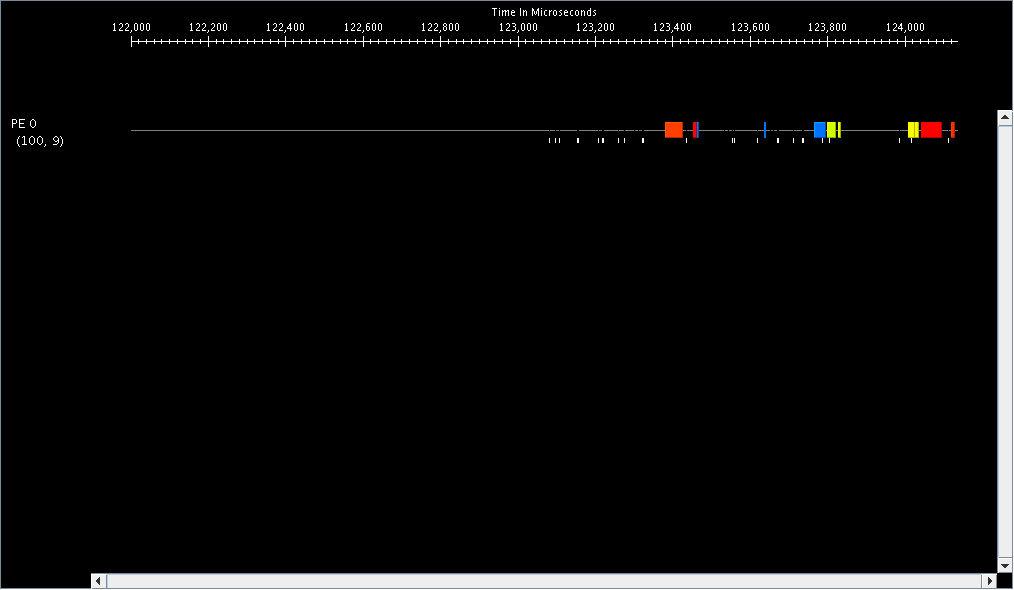
Task: Click the 122,000 tick label on axis
Action: (131, 27)
